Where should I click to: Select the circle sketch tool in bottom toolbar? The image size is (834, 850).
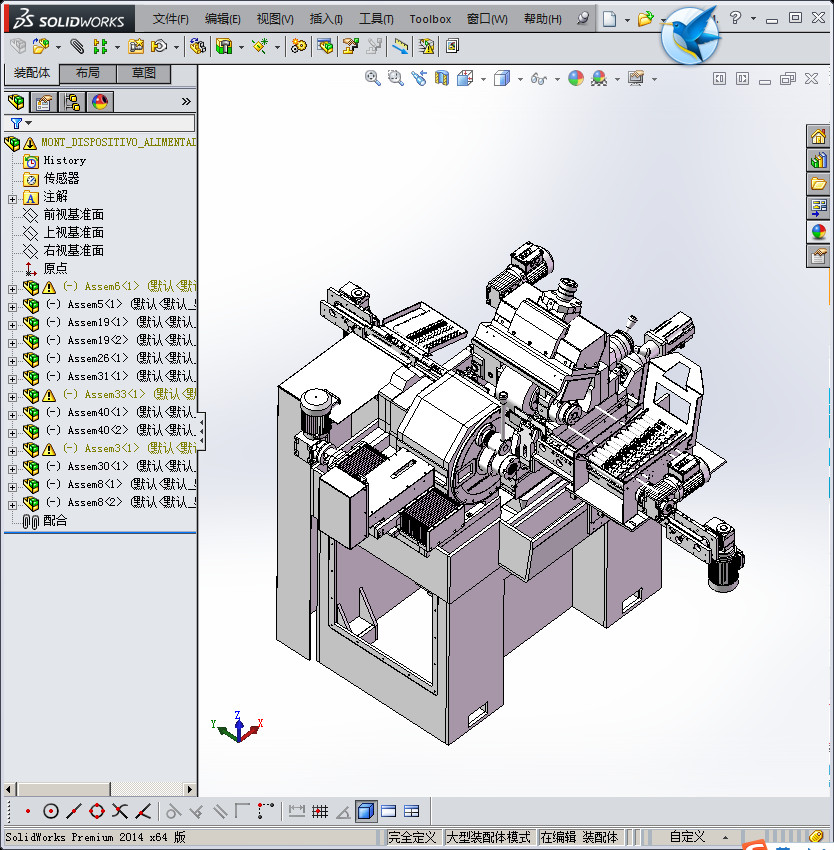tap(51, 811)
